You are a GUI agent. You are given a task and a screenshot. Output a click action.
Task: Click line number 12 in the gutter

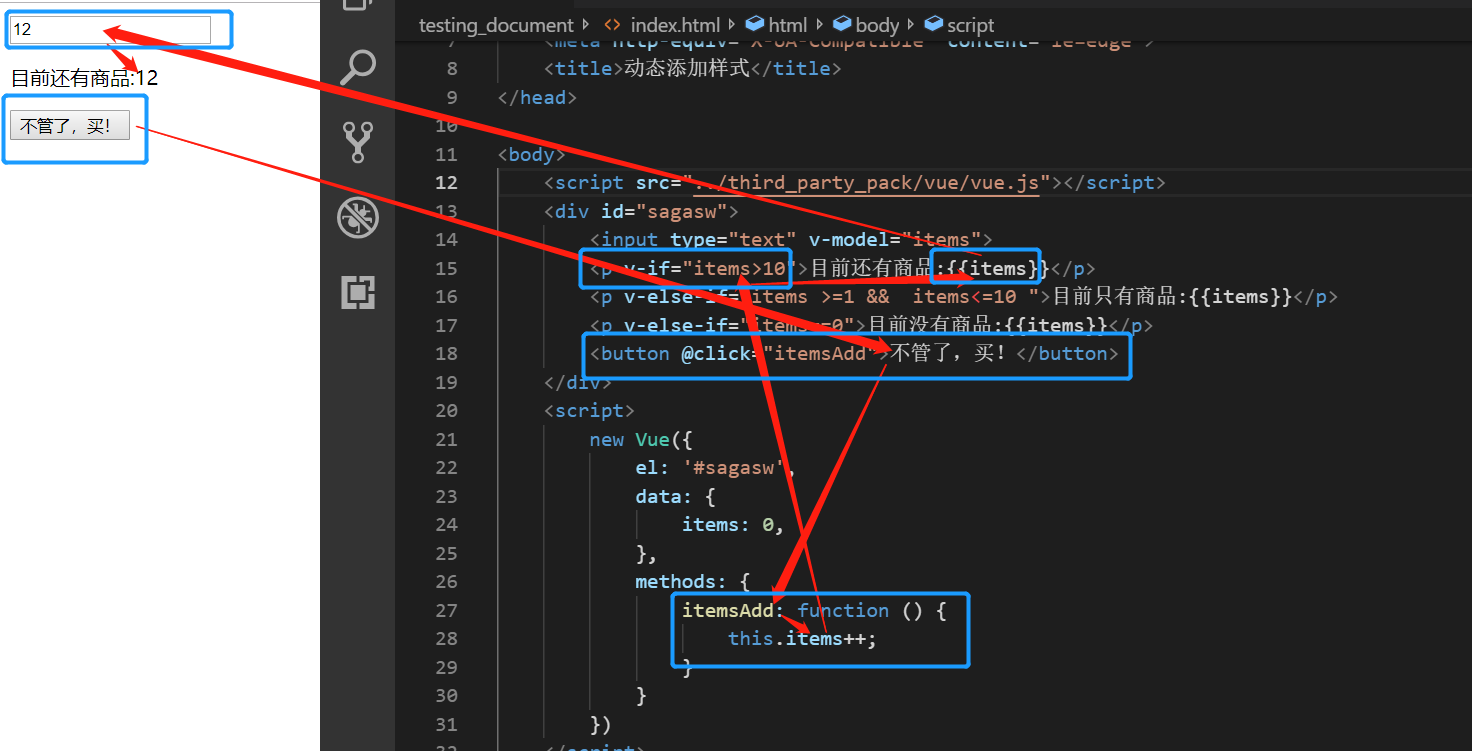click(x=446, y=182)
